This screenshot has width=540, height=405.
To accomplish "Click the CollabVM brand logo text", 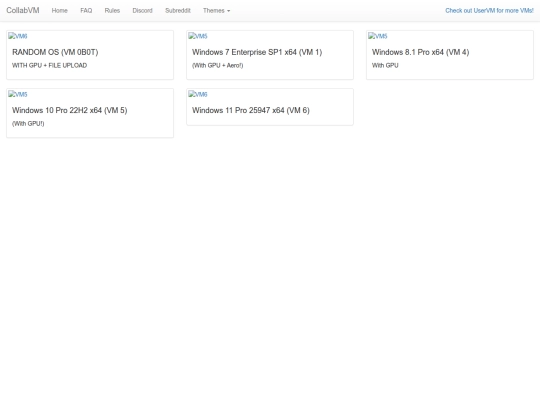I will click(23, 10).
